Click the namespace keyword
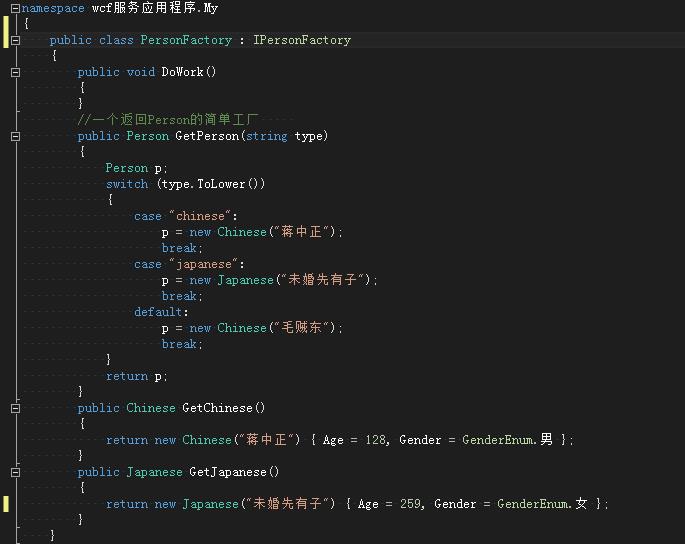 (x=53, y=8)
